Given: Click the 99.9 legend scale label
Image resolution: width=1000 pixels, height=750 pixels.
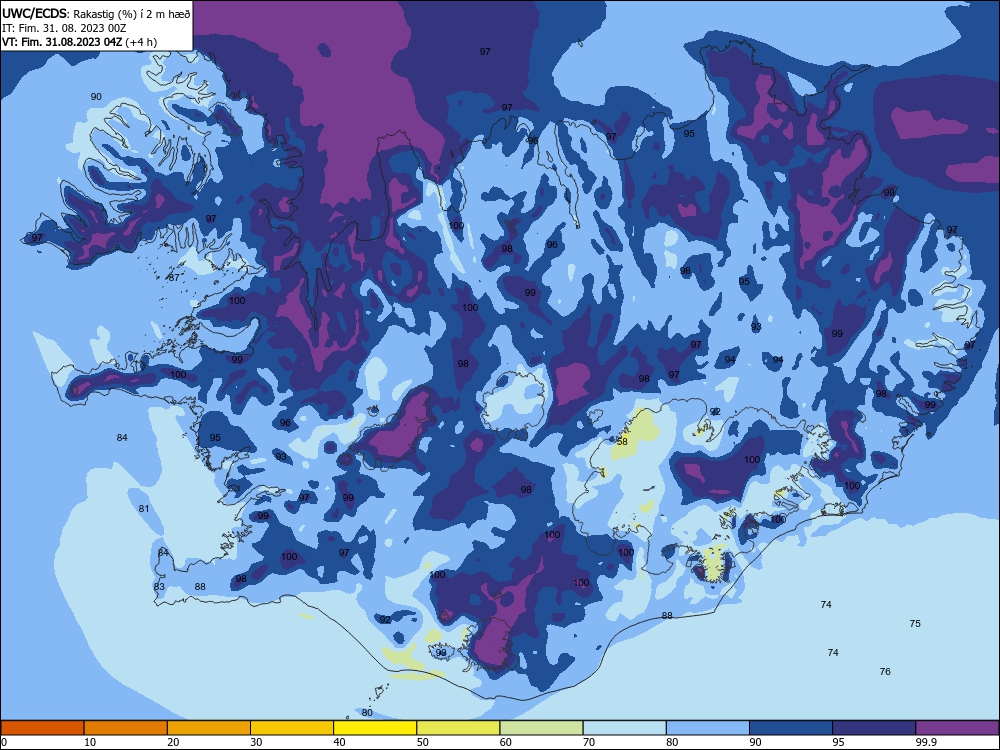Looking at the screenshot, I should [926, 742].
